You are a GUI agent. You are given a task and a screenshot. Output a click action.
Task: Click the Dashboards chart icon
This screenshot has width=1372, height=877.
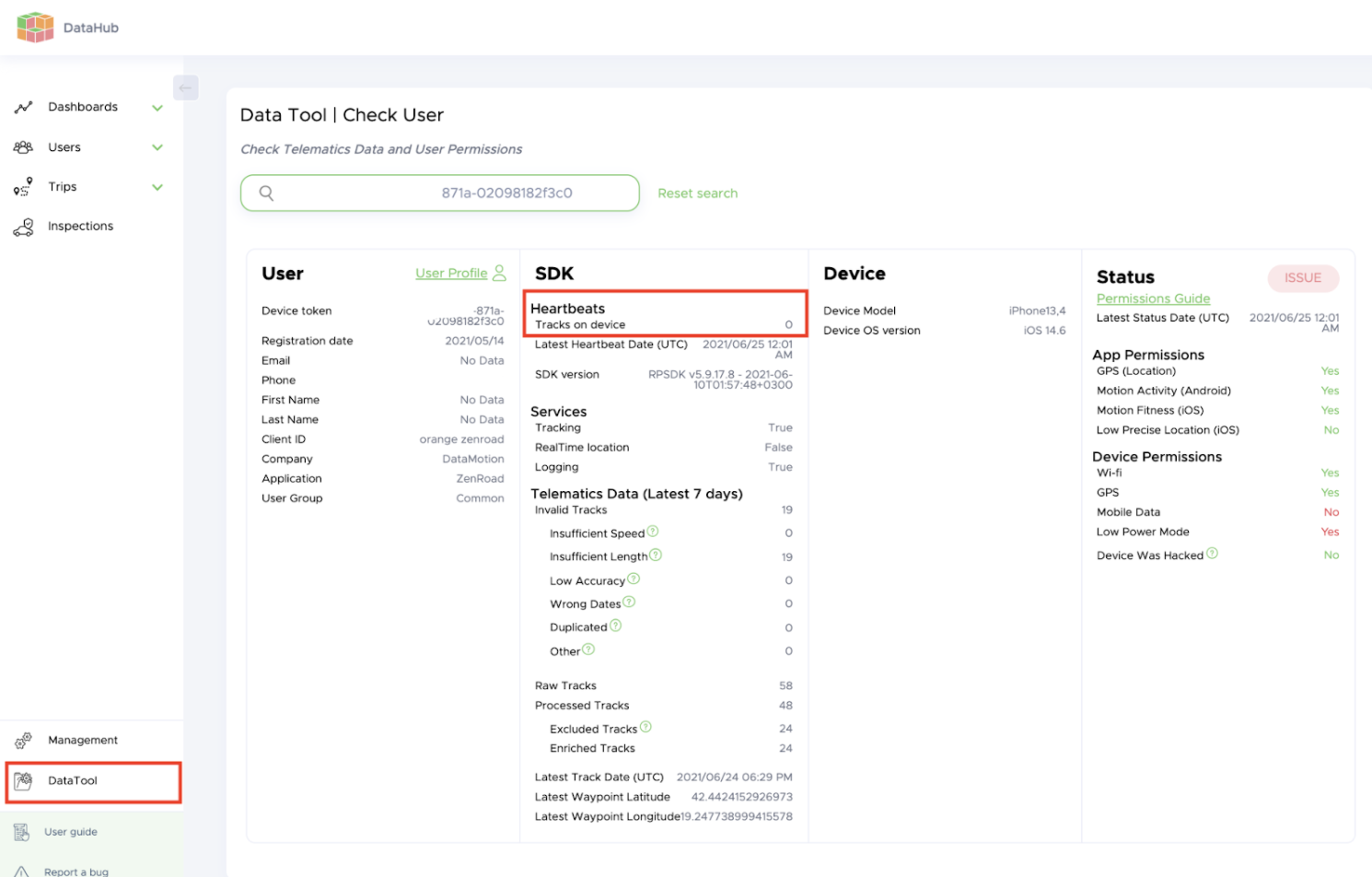click(23, 108)
